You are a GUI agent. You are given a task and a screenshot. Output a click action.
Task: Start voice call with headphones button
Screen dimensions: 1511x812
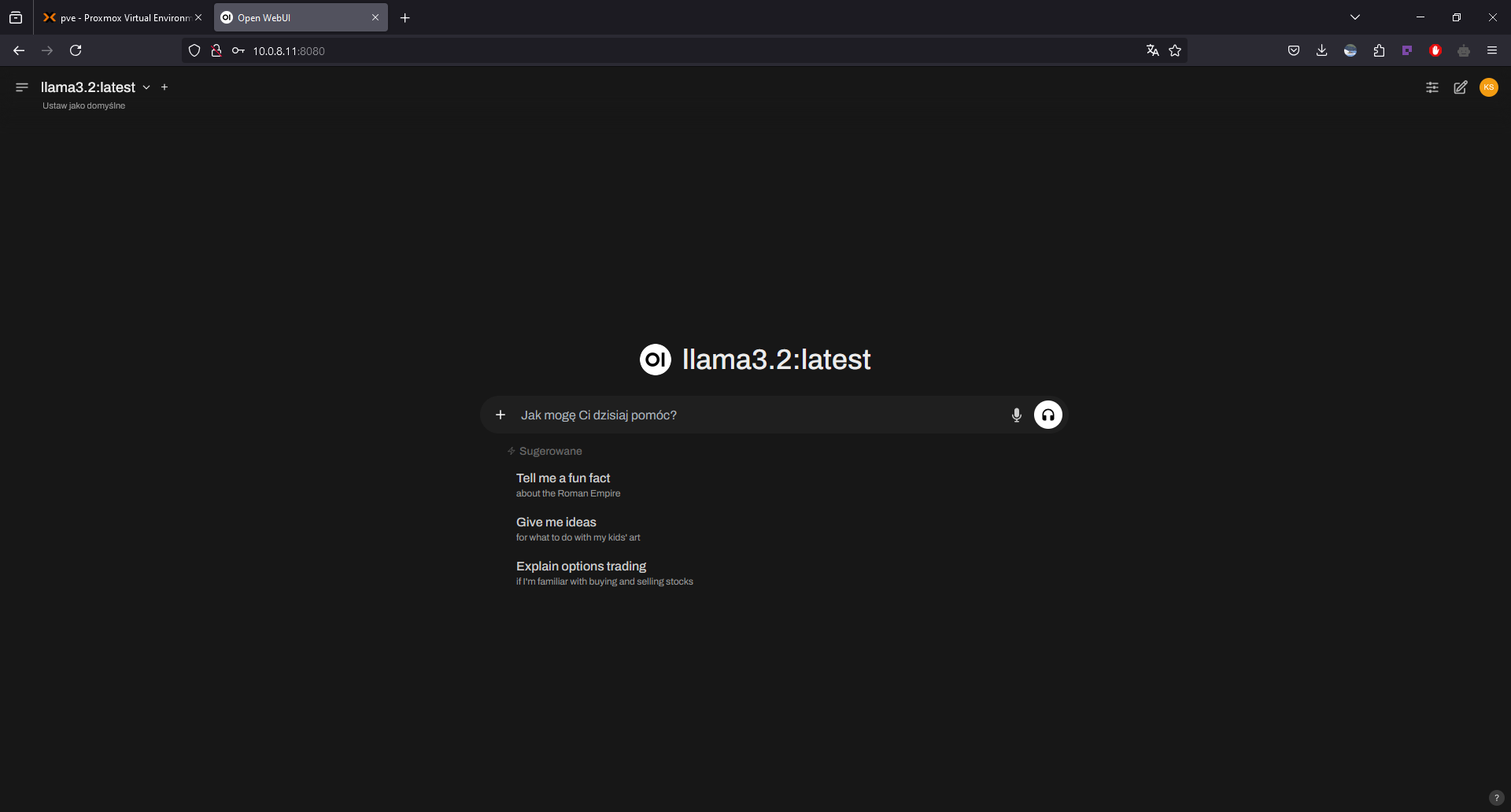(1048, 415)
